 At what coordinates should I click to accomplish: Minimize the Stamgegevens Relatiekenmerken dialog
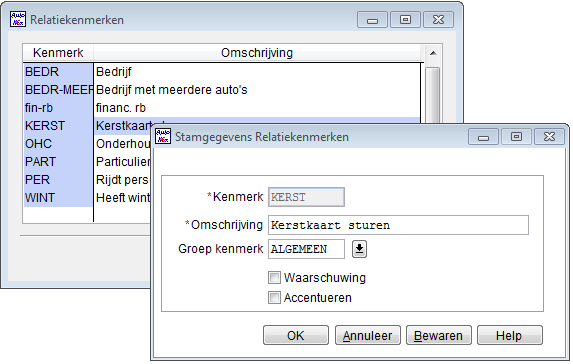(x=483, y=137)
